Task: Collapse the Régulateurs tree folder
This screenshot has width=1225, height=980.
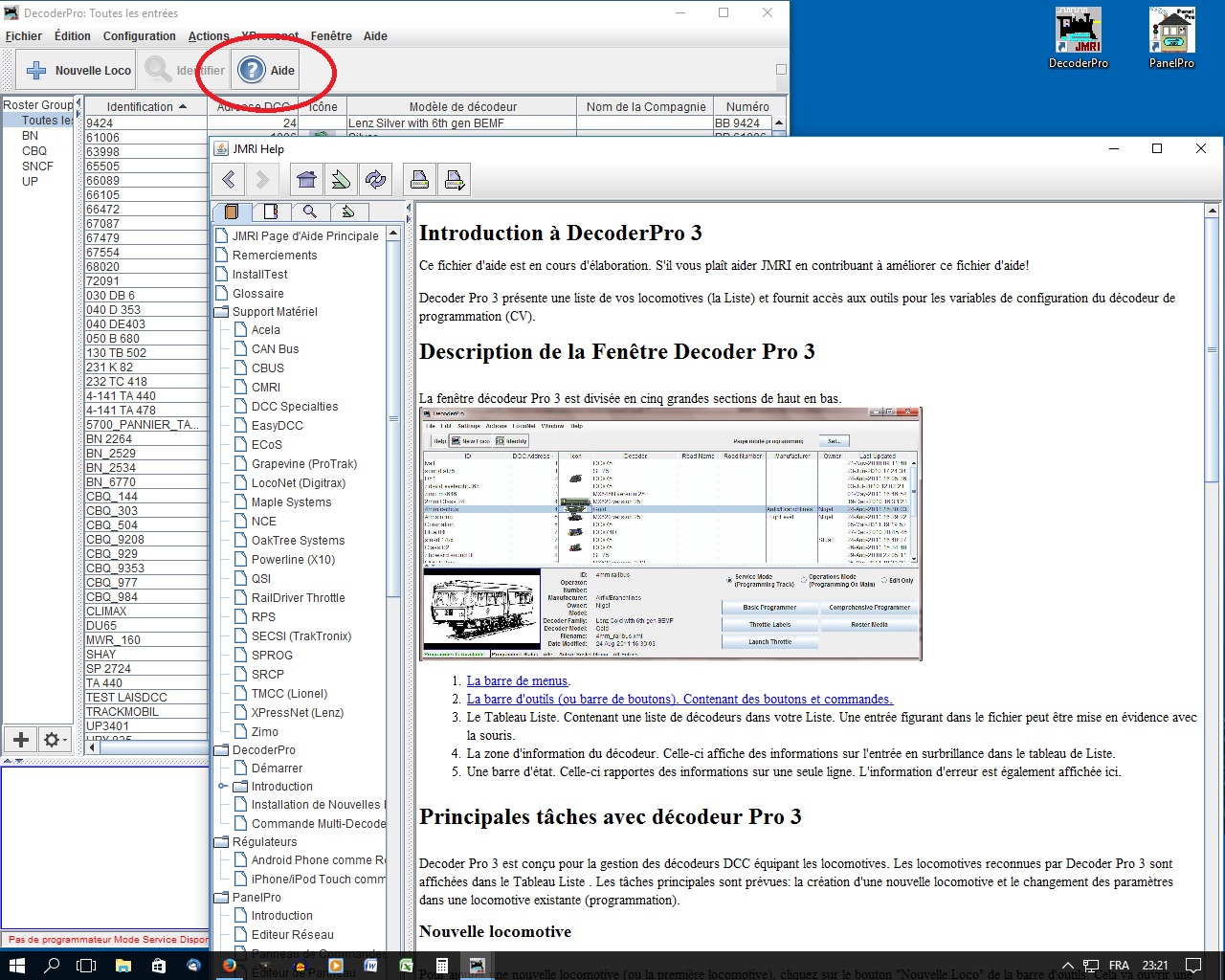Action: tap(223, 842)
